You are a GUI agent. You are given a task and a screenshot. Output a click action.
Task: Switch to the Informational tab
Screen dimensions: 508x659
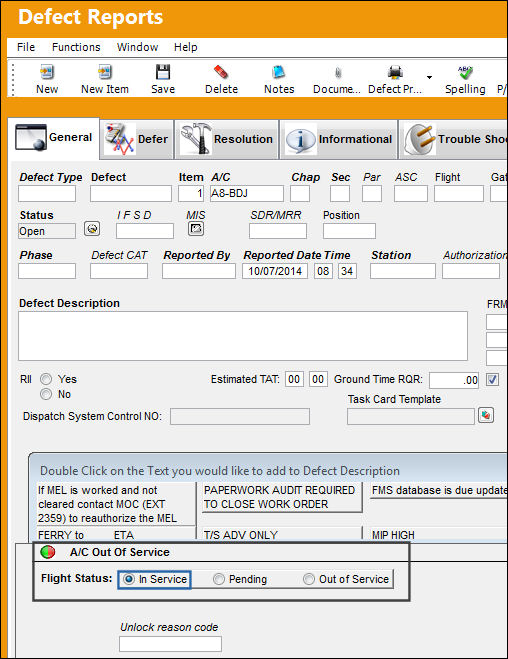click(339, 139)
